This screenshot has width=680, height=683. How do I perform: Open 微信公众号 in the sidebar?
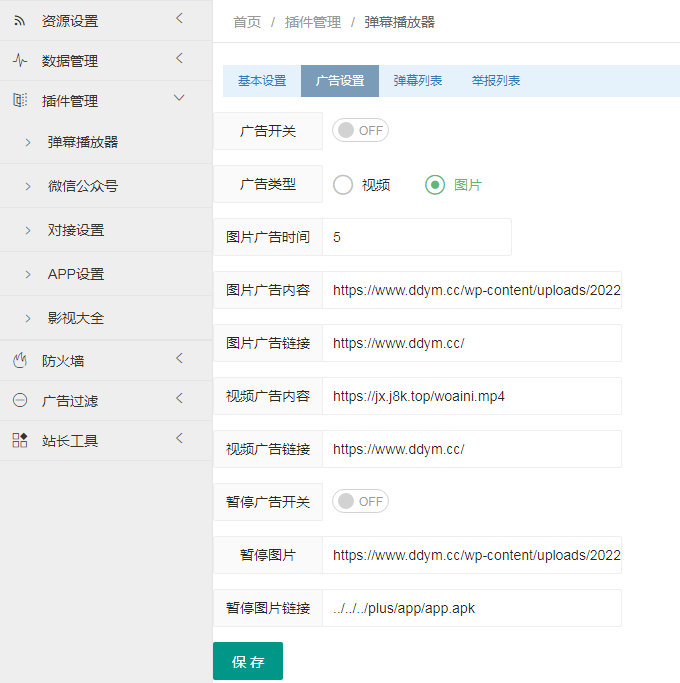click(83, 186)
